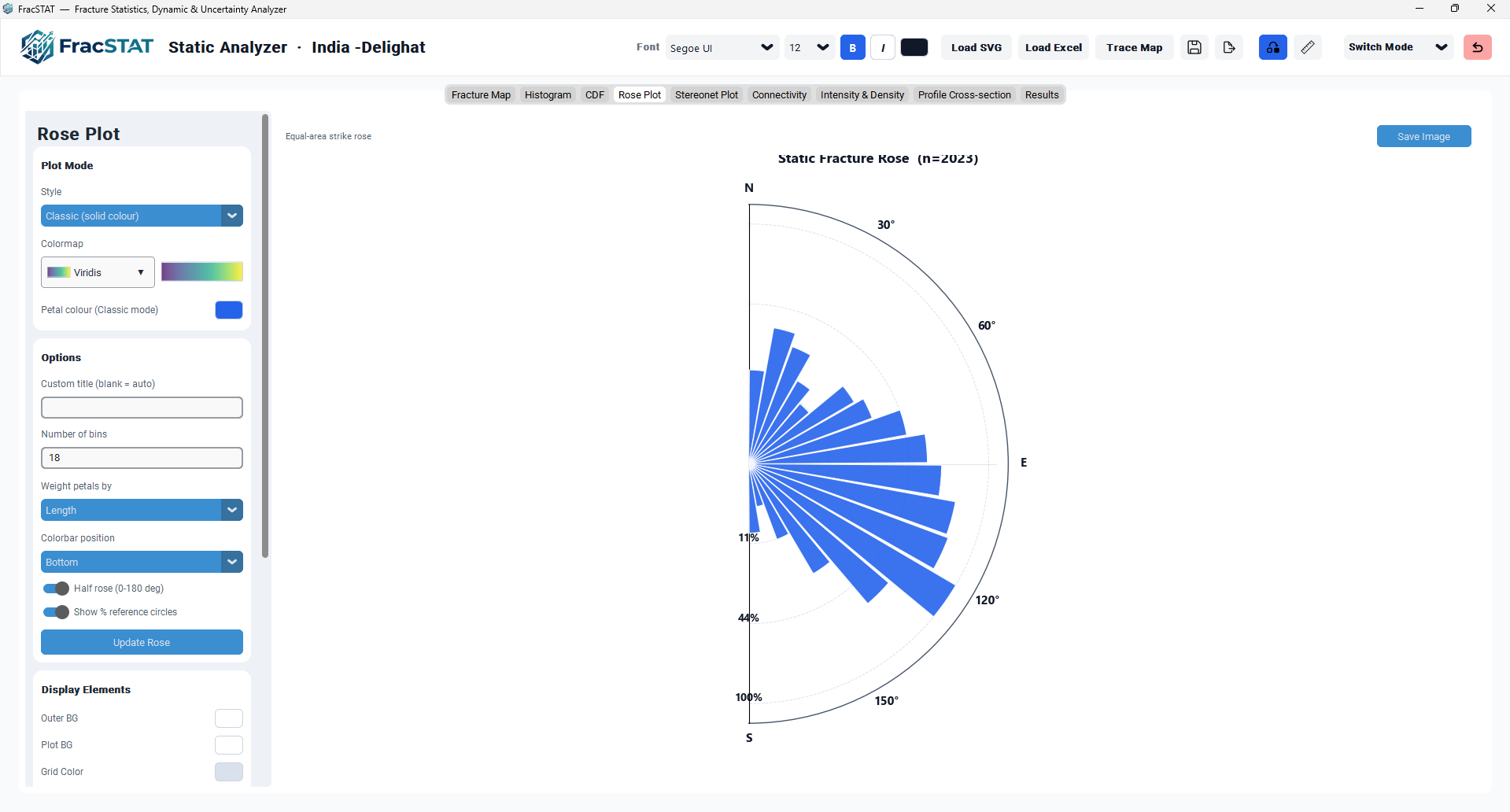Switch to Profile Cross-section tab

click(x=965, y=94)
